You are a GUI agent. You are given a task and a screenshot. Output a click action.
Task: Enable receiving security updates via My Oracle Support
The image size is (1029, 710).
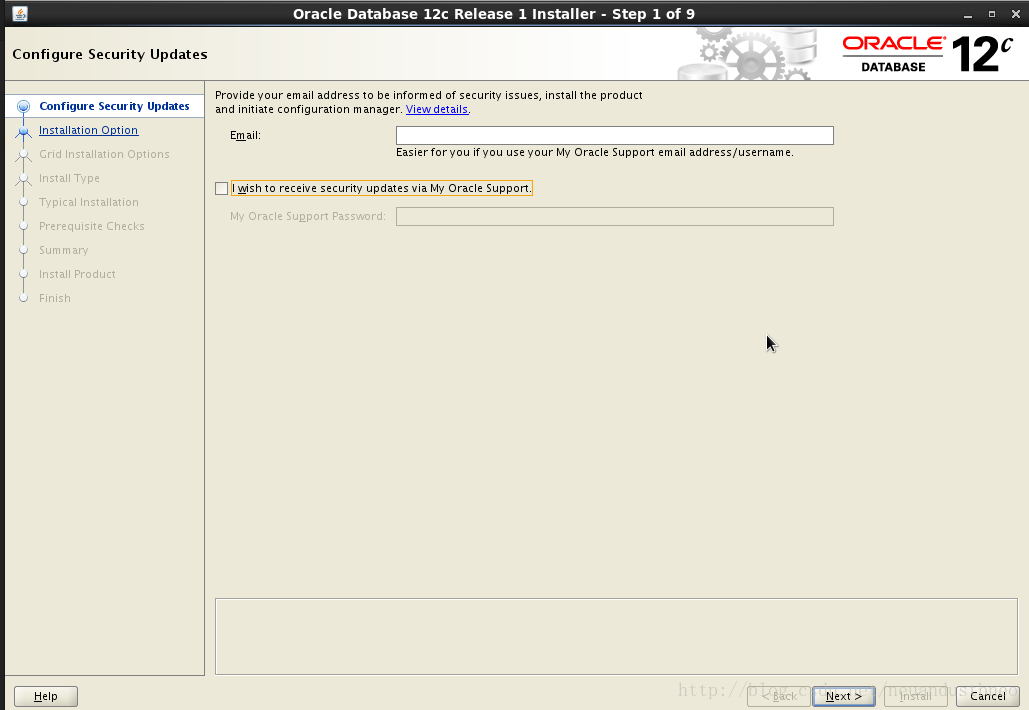(221, 188)
